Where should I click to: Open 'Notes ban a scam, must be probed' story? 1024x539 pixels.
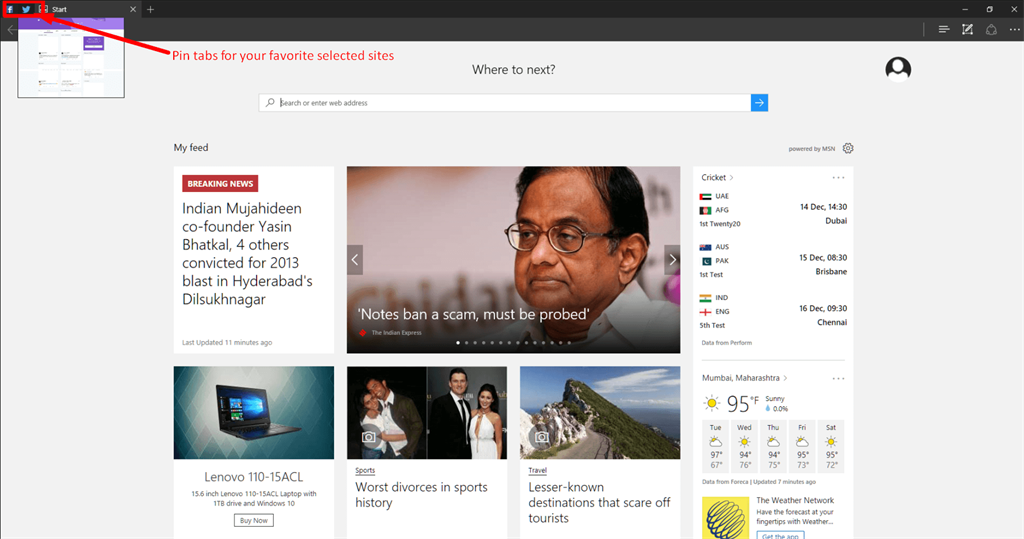(x=473, y=314)
